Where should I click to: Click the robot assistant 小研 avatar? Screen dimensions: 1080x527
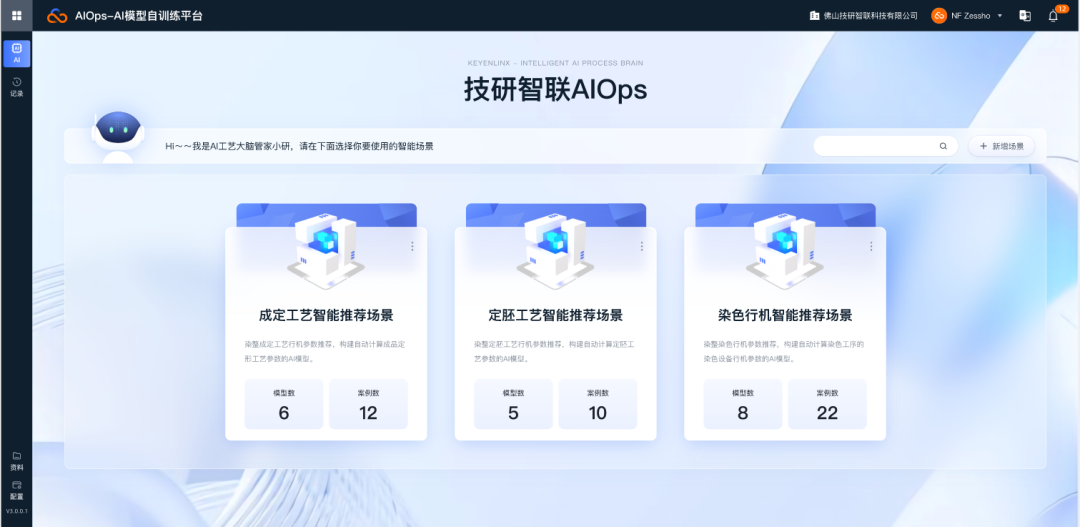pos(117,135)
